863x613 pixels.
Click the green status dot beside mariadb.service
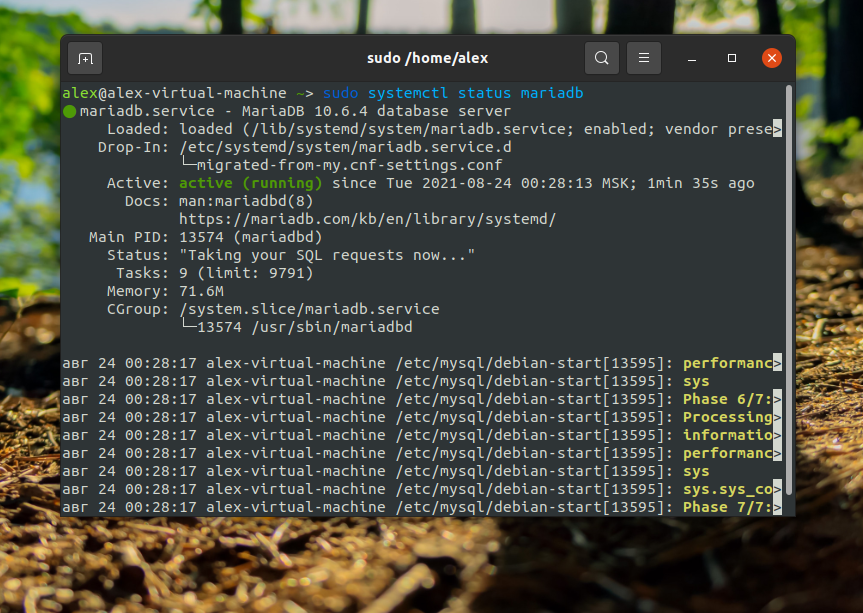click(69, 111)
